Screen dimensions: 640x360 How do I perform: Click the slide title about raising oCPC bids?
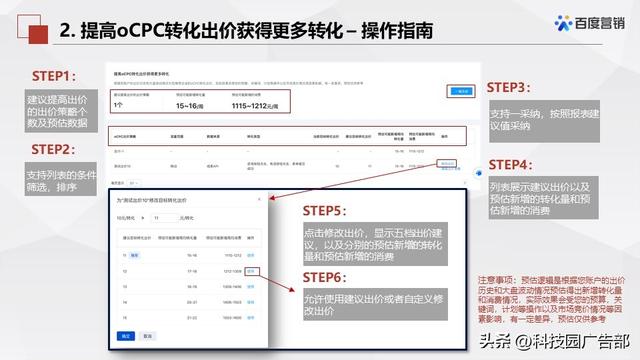(246, 31)
